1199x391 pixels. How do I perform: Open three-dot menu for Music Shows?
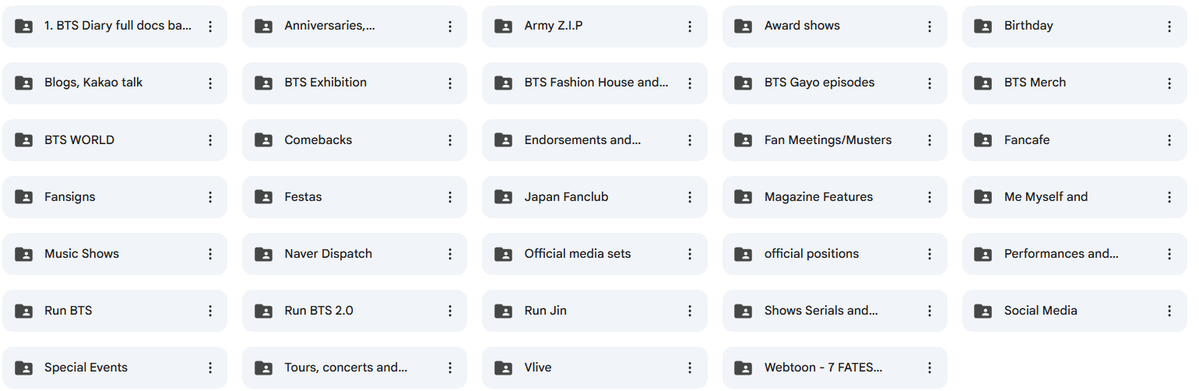[210, 254]
